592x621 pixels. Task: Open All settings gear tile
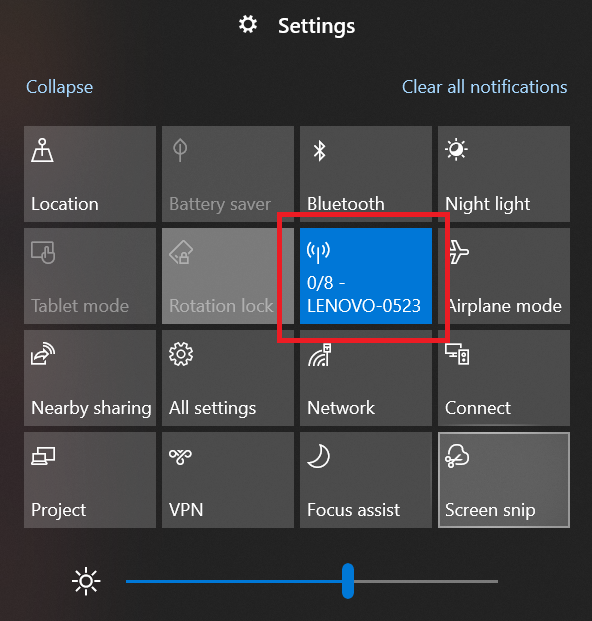[x=228, y=378]
